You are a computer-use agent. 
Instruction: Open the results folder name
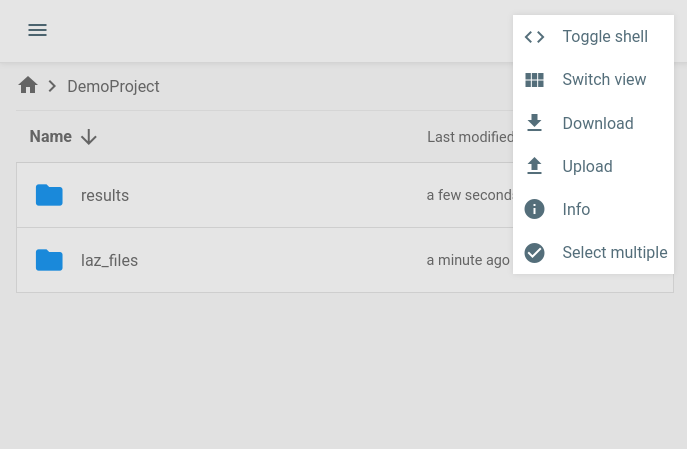click(x=105, y=196)
